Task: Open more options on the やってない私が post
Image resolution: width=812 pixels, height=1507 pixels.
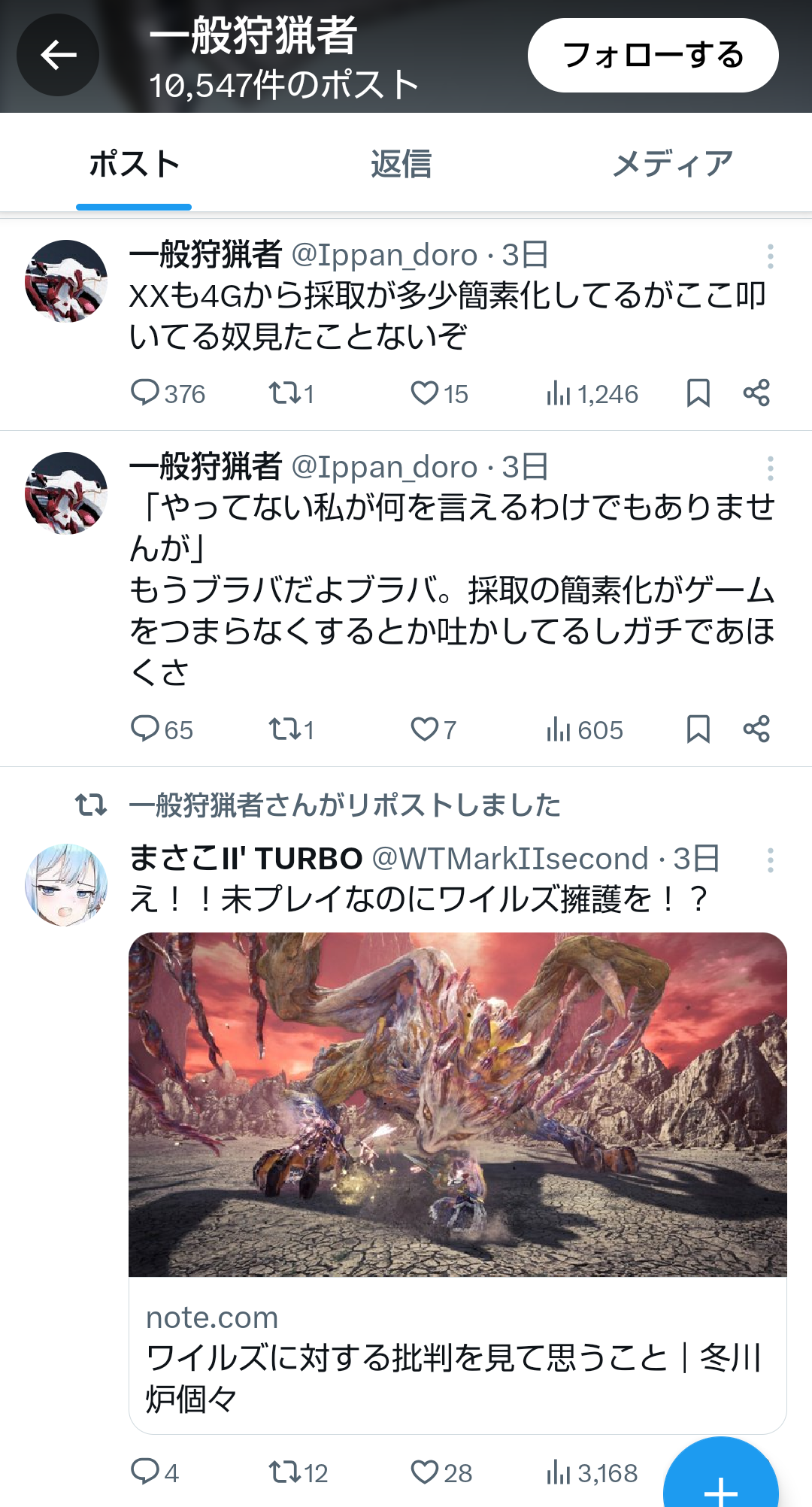Action: pyautogui.click(x=771, y=468)
